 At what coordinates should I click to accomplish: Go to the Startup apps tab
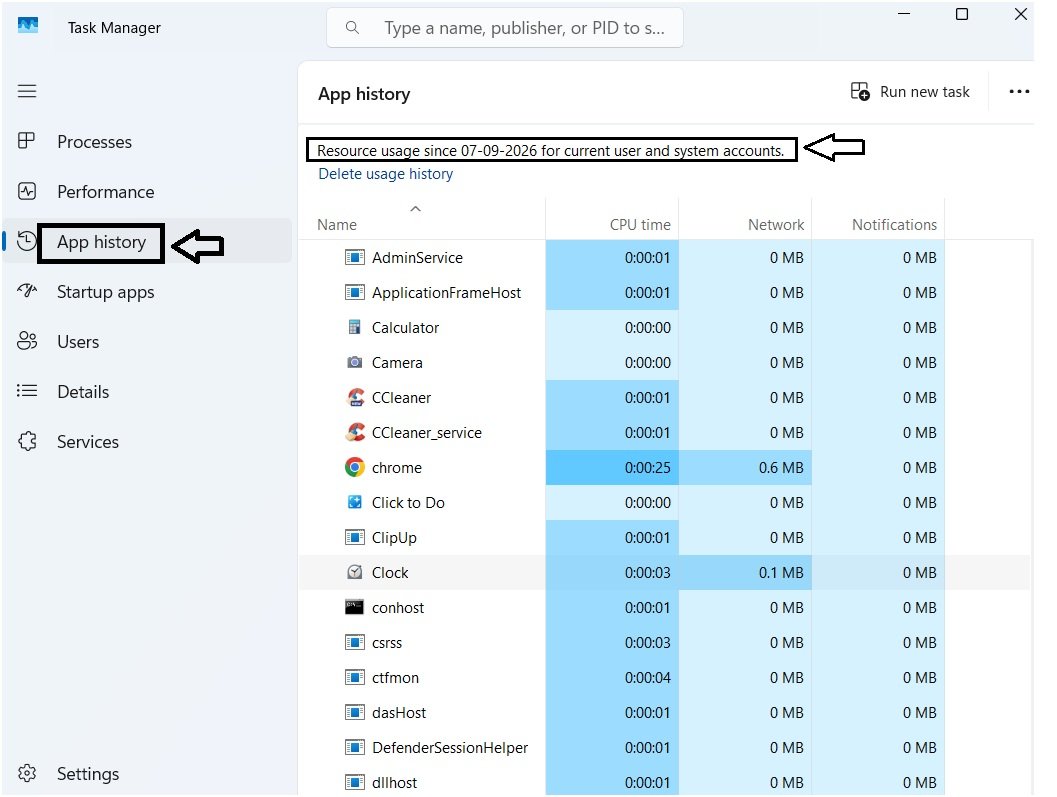[106, 292]
